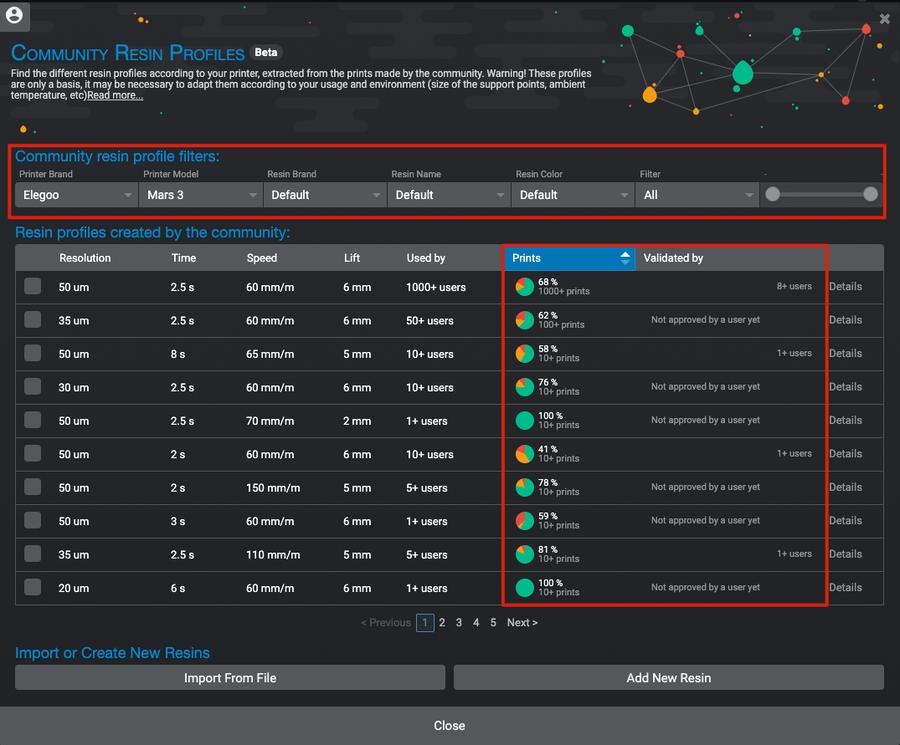Open Details for the 1000+ users profile

[845, 287]
